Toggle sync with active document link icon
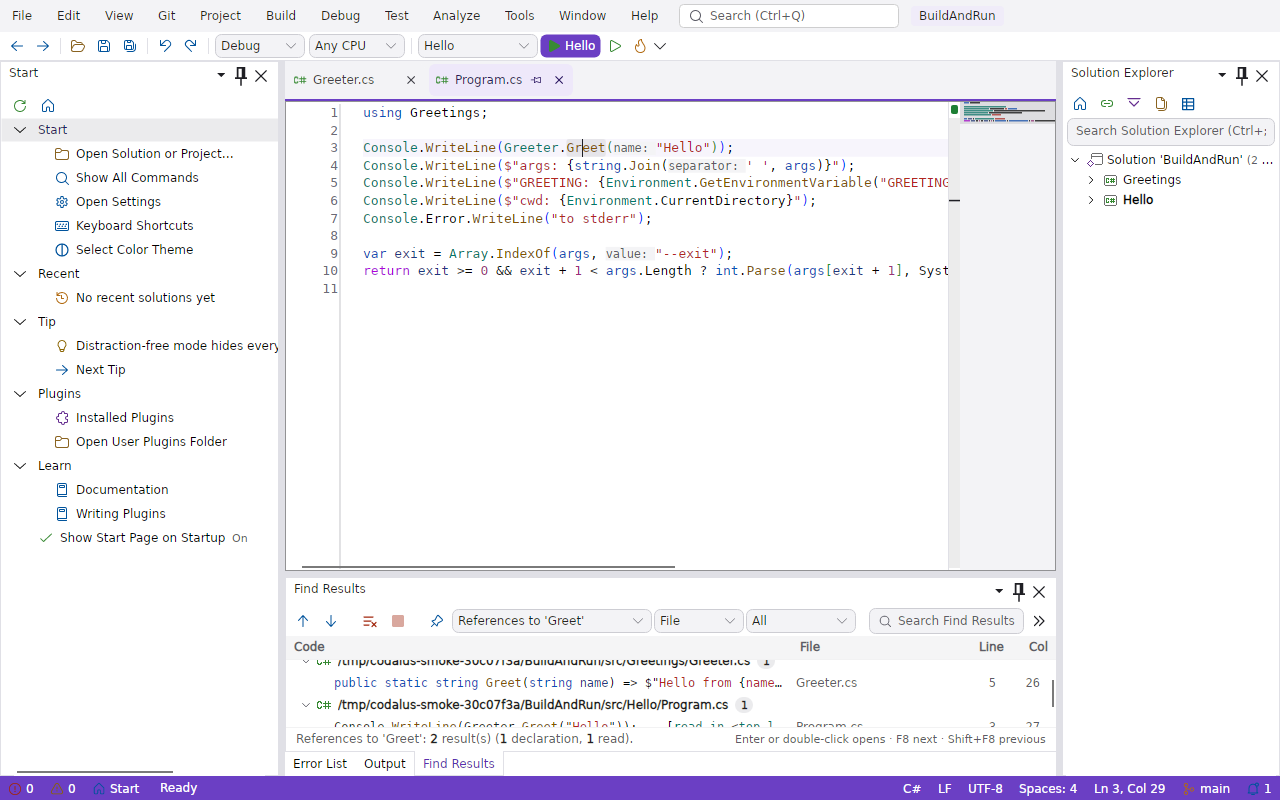 pyautogui.click(x=1107, y=103)
